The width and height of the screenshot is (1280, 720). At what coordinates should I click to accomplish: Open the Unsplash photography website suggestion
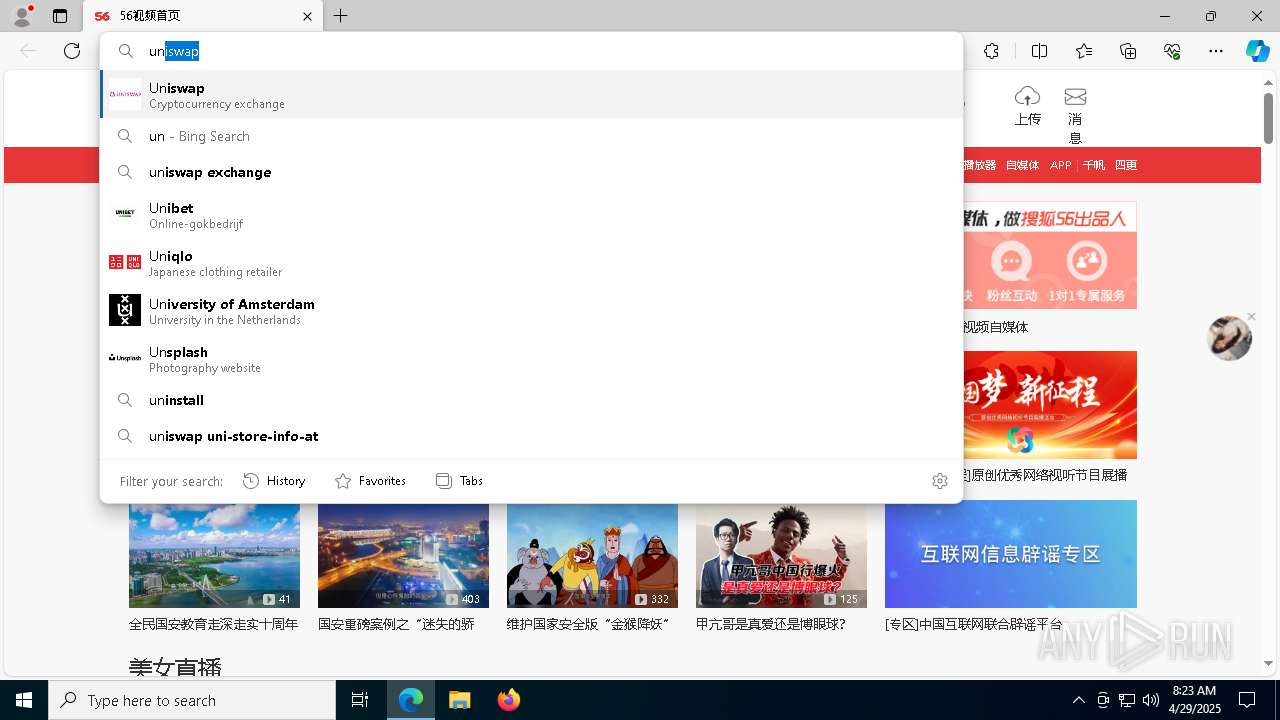point(531,358)
